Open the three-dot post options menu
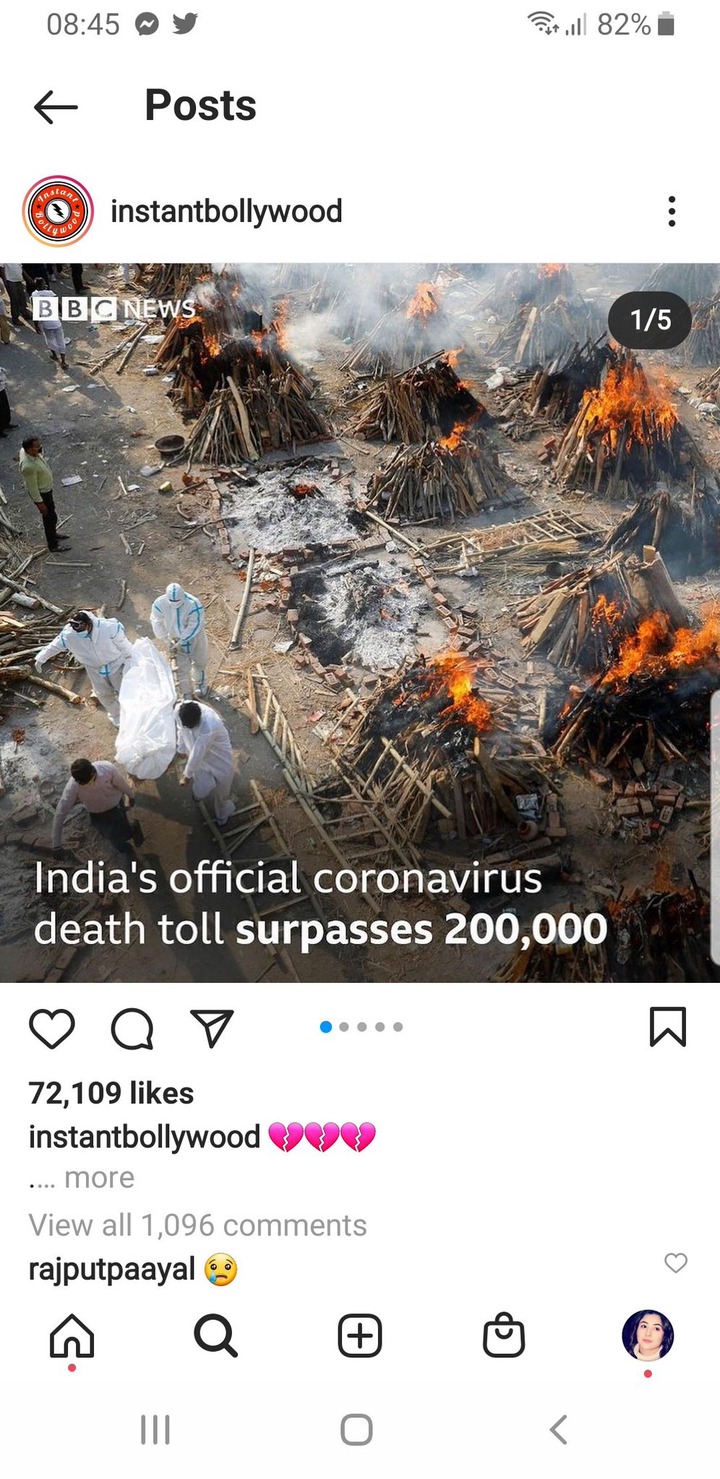 pos(672,211)
